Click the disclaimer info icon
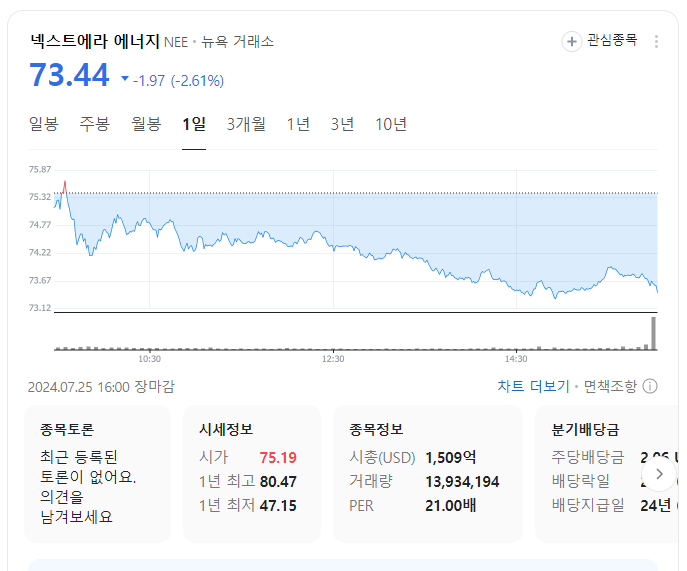The image size is (687, 571). 650,387
